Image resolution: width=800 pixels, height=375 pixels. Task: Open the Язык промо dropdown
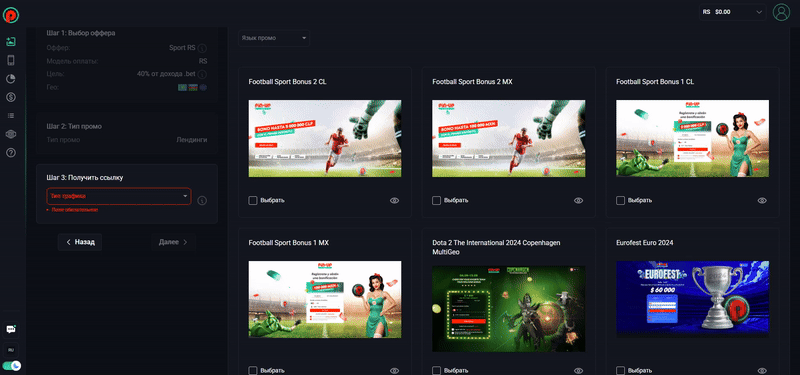click(274, 38)
